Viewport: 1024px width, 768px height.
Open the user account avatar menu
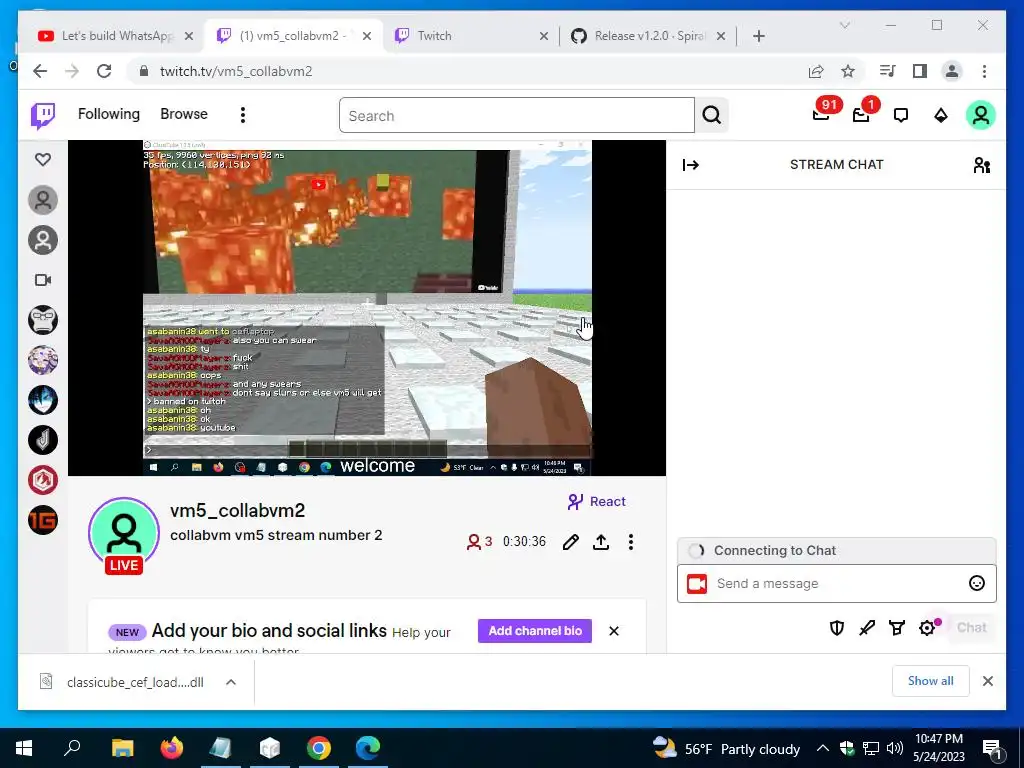[981, 116]
